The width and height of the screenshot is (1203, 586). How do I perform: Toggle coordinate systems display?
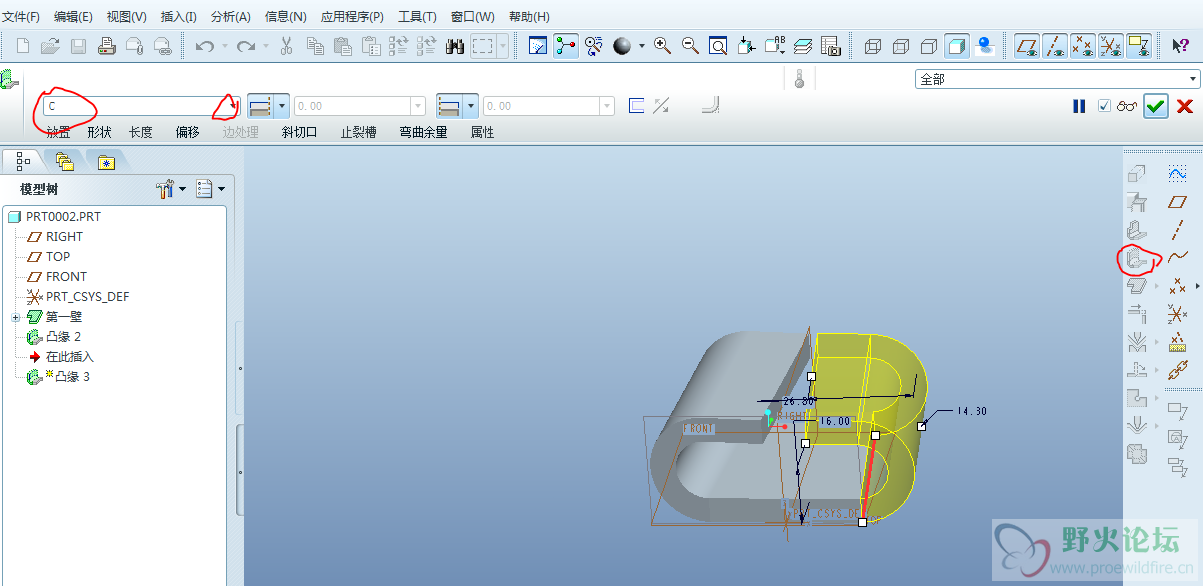[x=1110, y=45]
